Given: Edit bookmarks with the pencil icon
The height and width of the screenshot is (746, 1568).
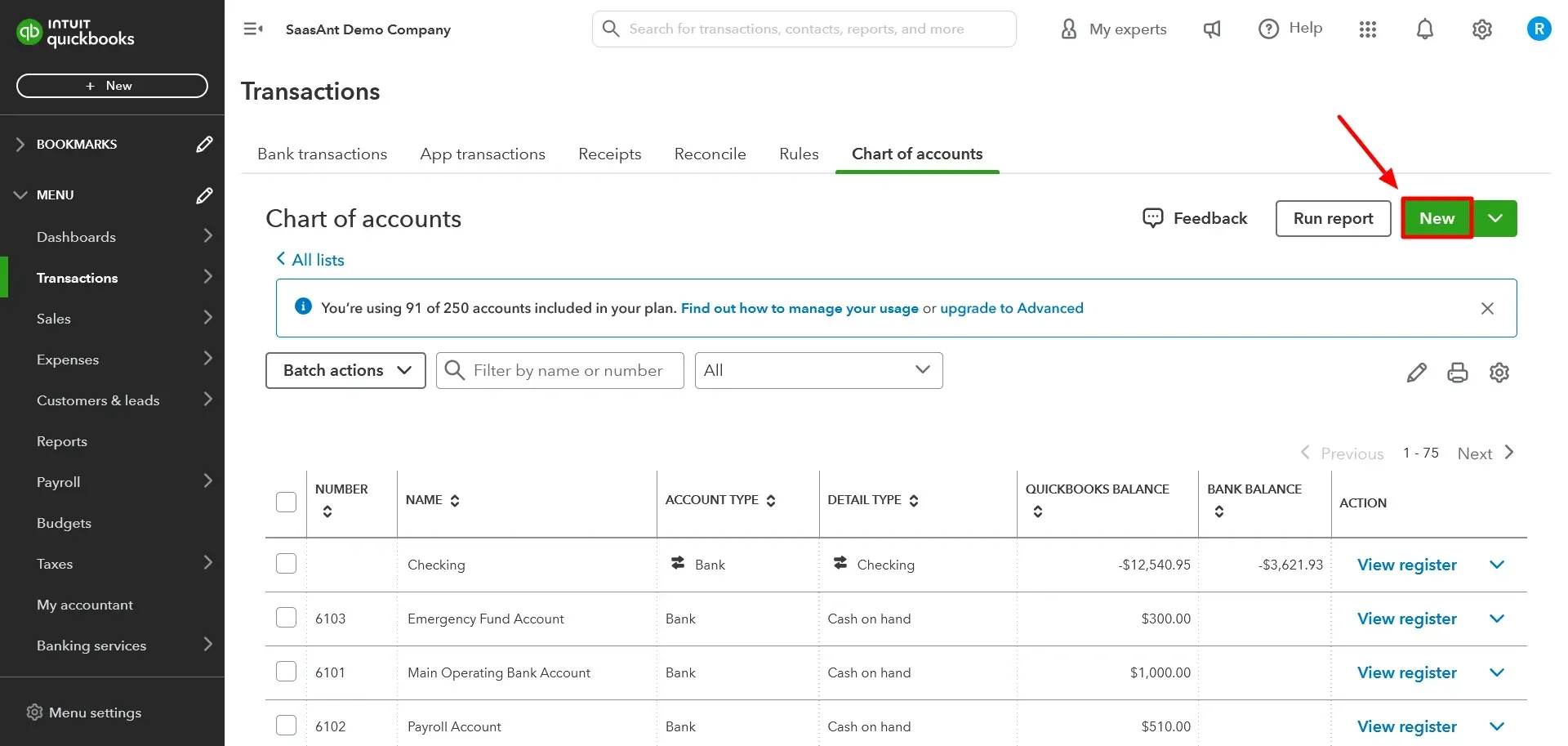Looking at the screenshot, I should pos(204,145).
